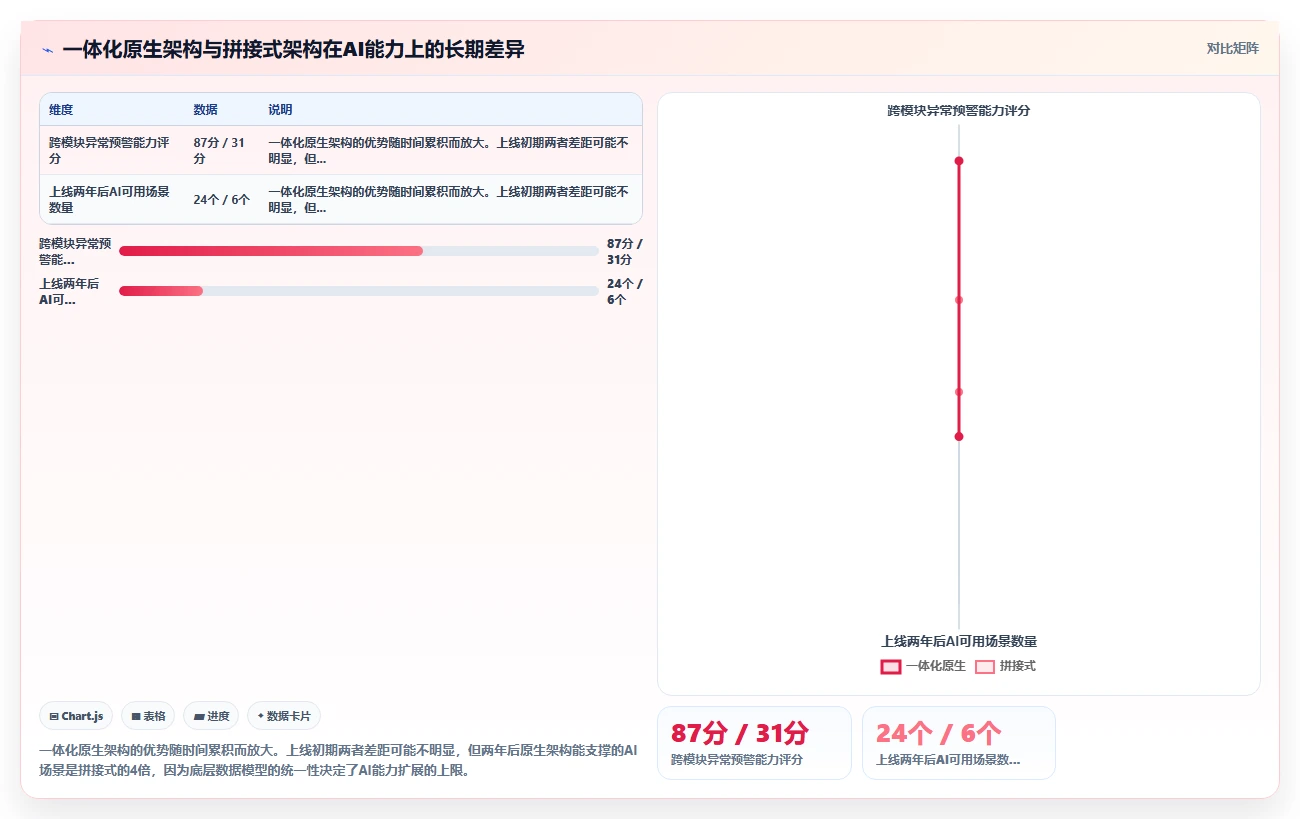Screen dimensions: 1300x819
Task: Click the 跨模块异常预警 progress bar
Action: click(359, 251)
